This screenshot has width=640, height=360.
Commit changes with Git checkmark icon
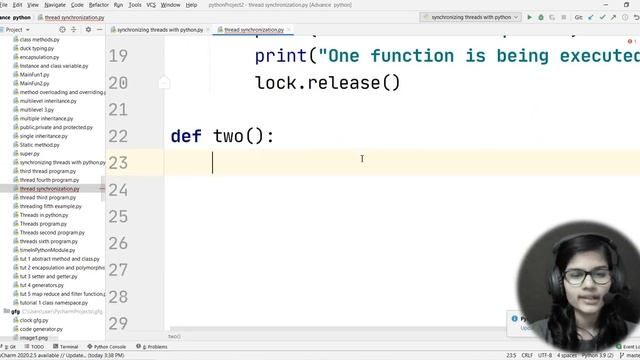tap(602, 17)
